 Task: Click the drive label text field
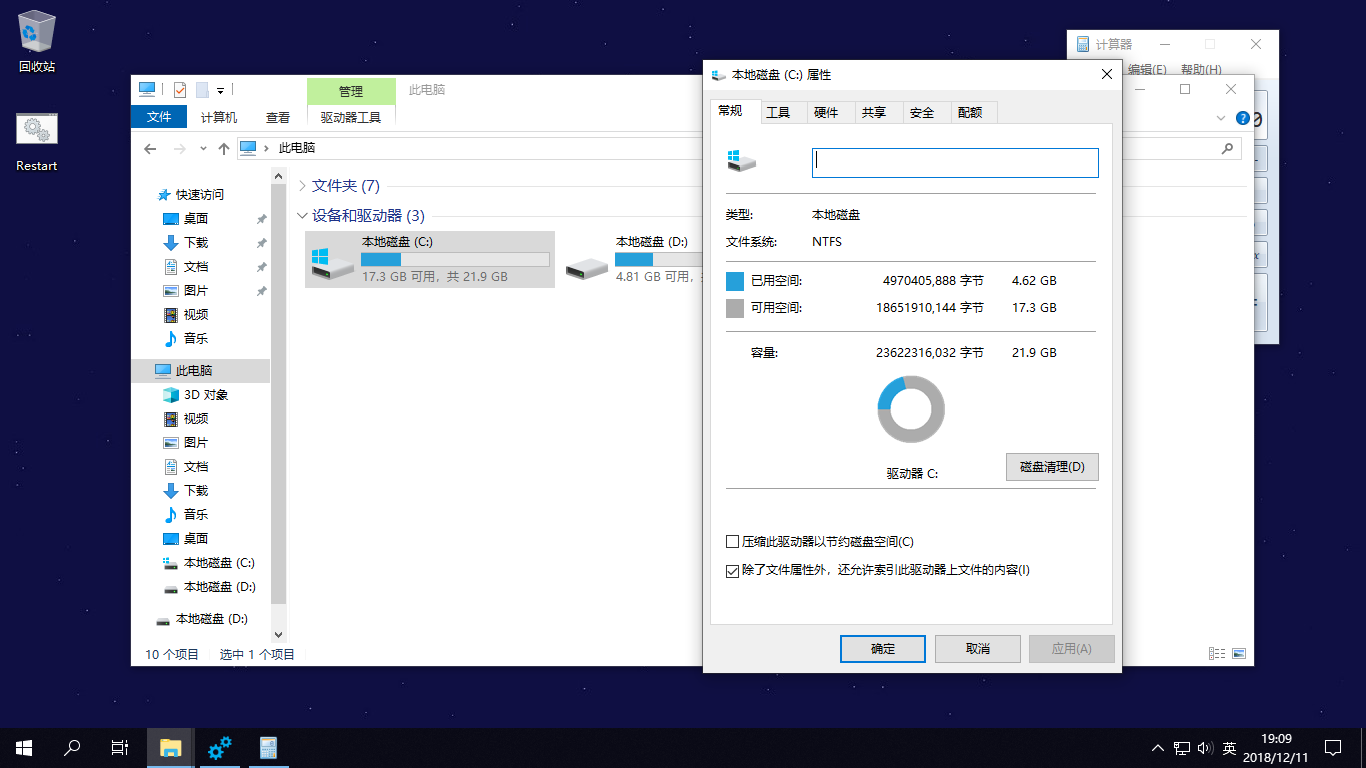pos(955,163)
